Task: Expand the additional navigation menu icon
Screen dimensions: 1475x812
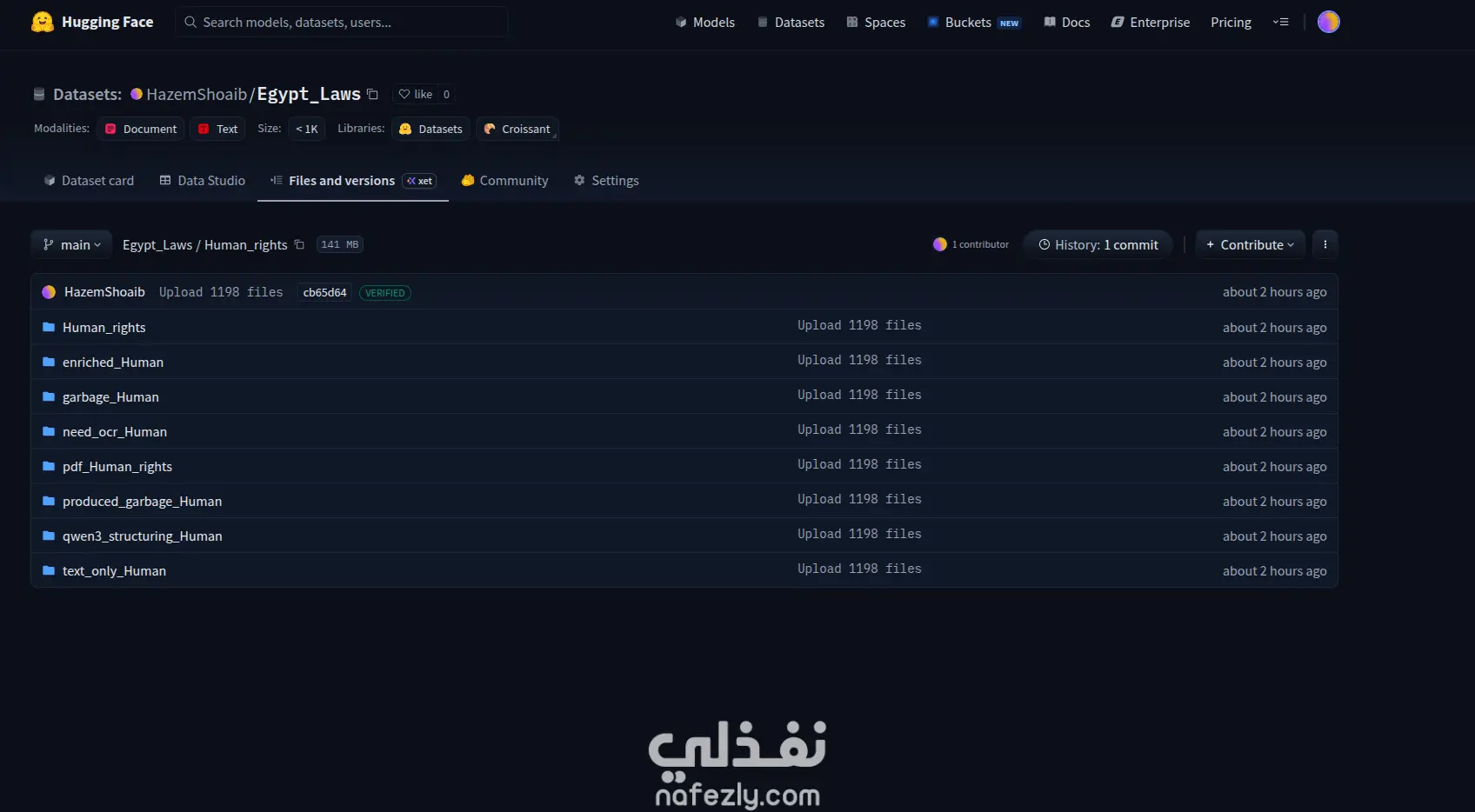Action: (x=1280, y=22)
